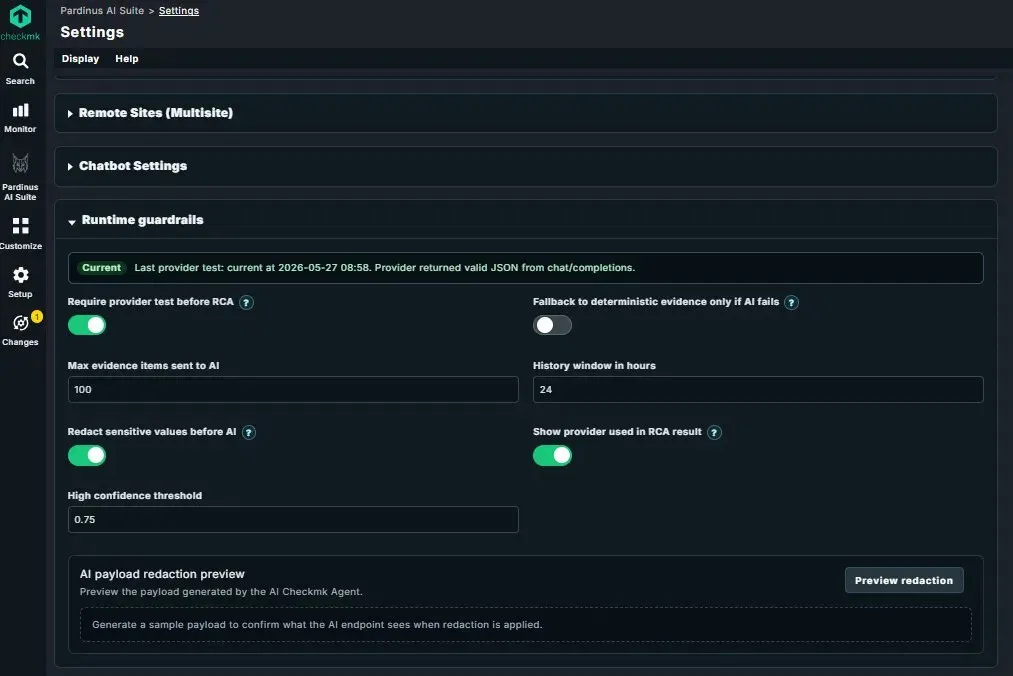
Task: Show help for Show provider used in RCA result
Action: click(714, 433)
